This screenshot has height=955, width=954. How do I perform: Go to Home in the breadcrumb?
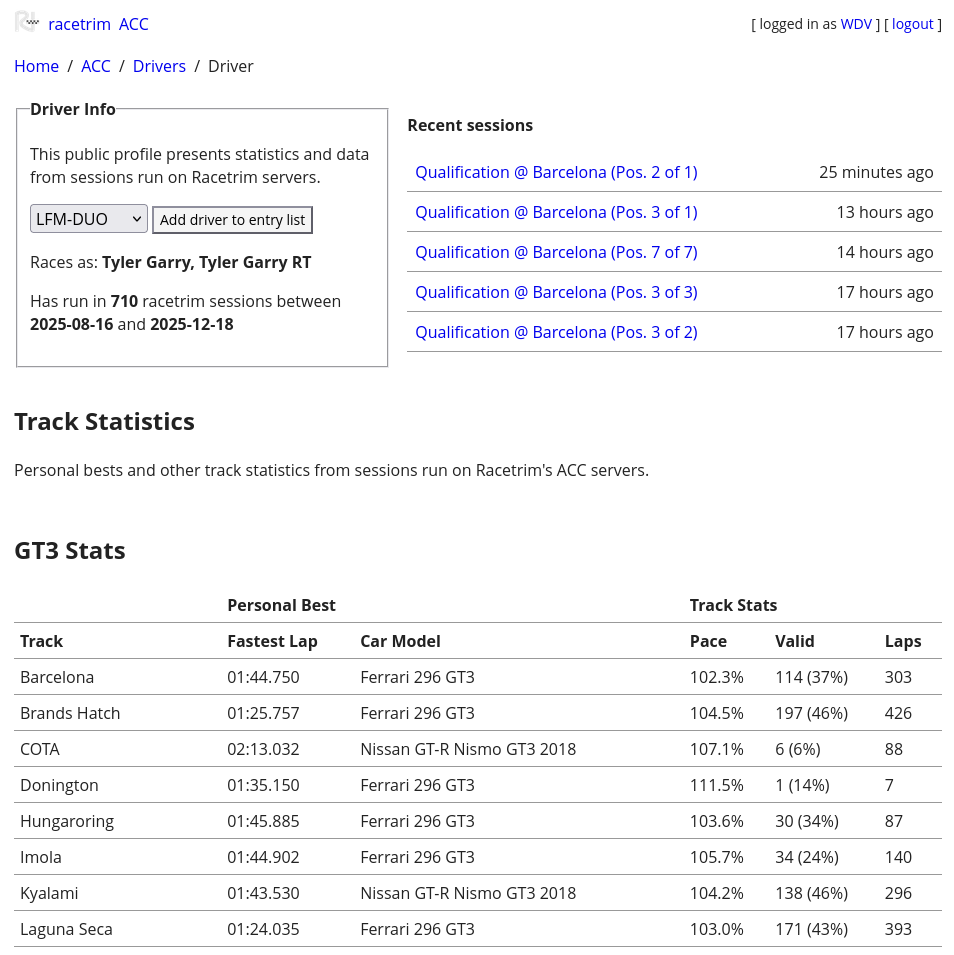tap(36, 66)
